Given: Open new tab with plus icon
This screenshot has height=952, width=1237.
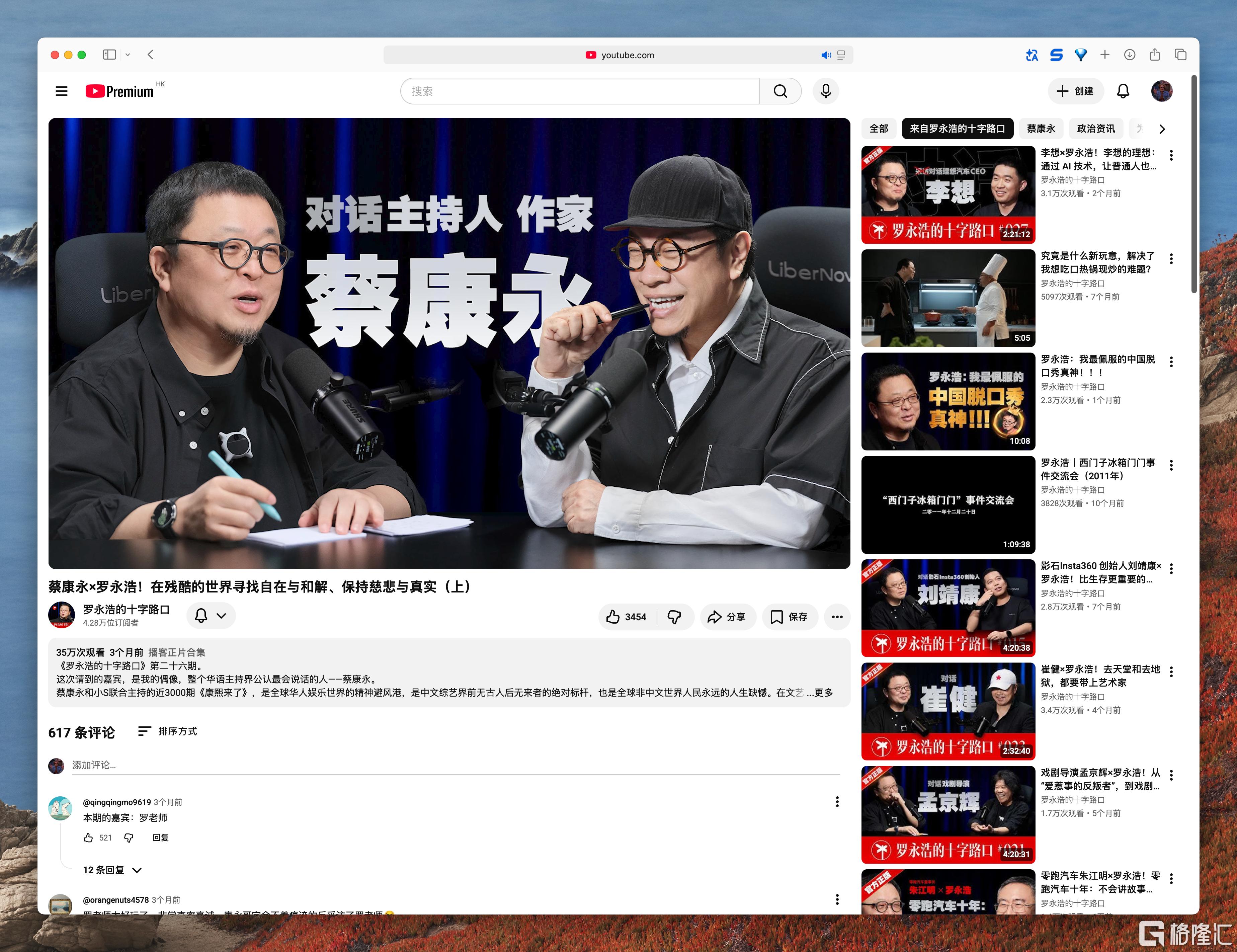Looking at the screenshot, I should pyautogui.click(x=1104, y=55).
